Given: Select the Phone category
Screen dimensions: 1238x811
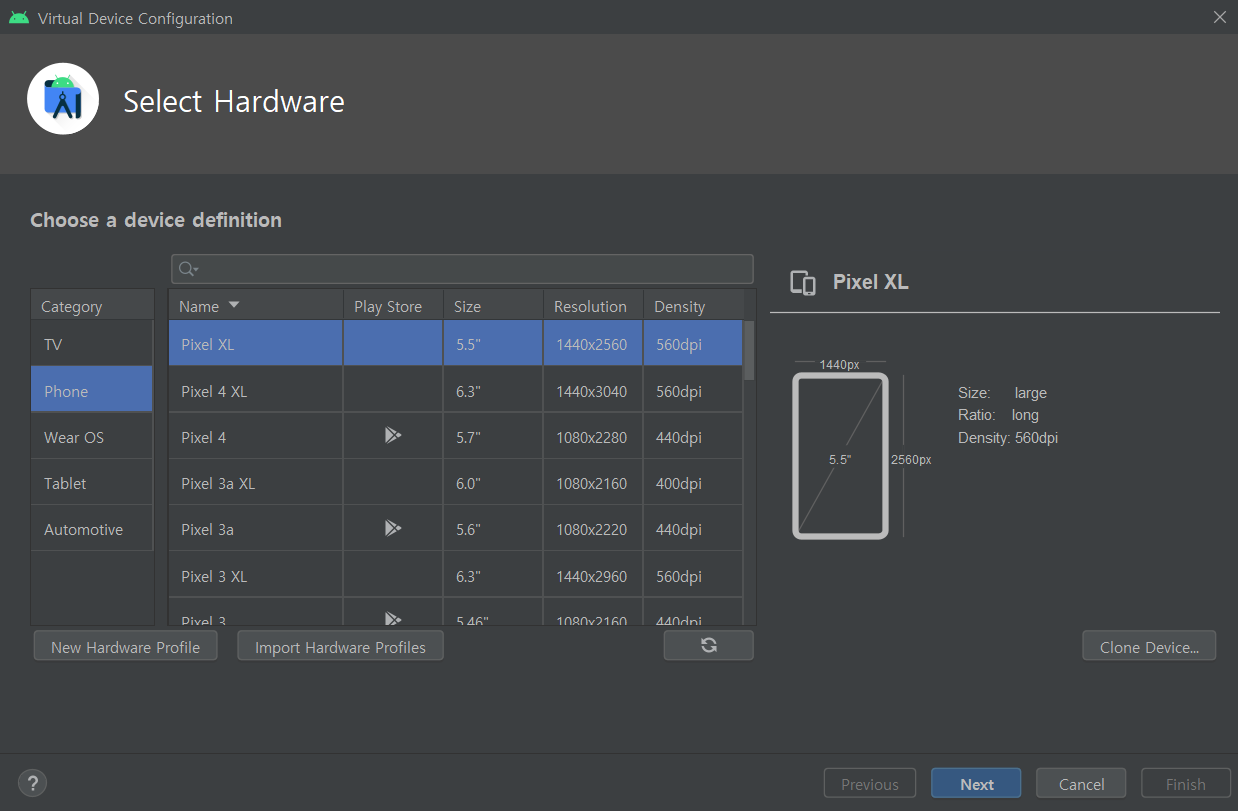Looking at the screenshot, I should 92,391.
